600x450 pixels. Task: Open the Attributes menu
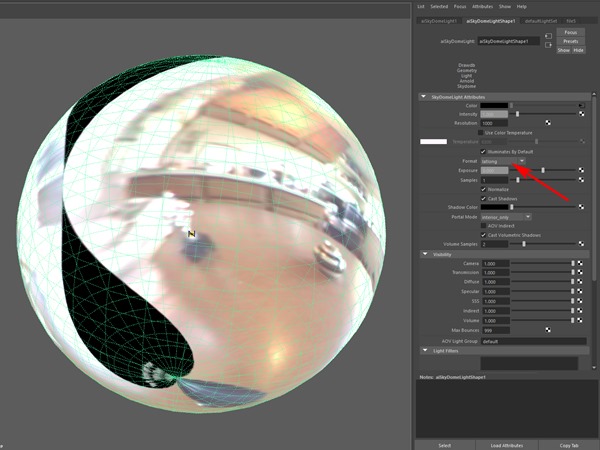point(483,7)
